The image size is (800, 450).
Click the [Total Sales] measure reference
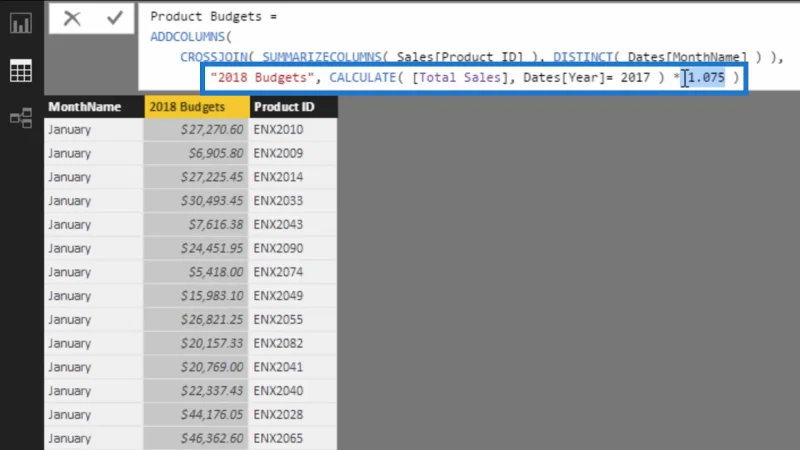tap(460, 78)
